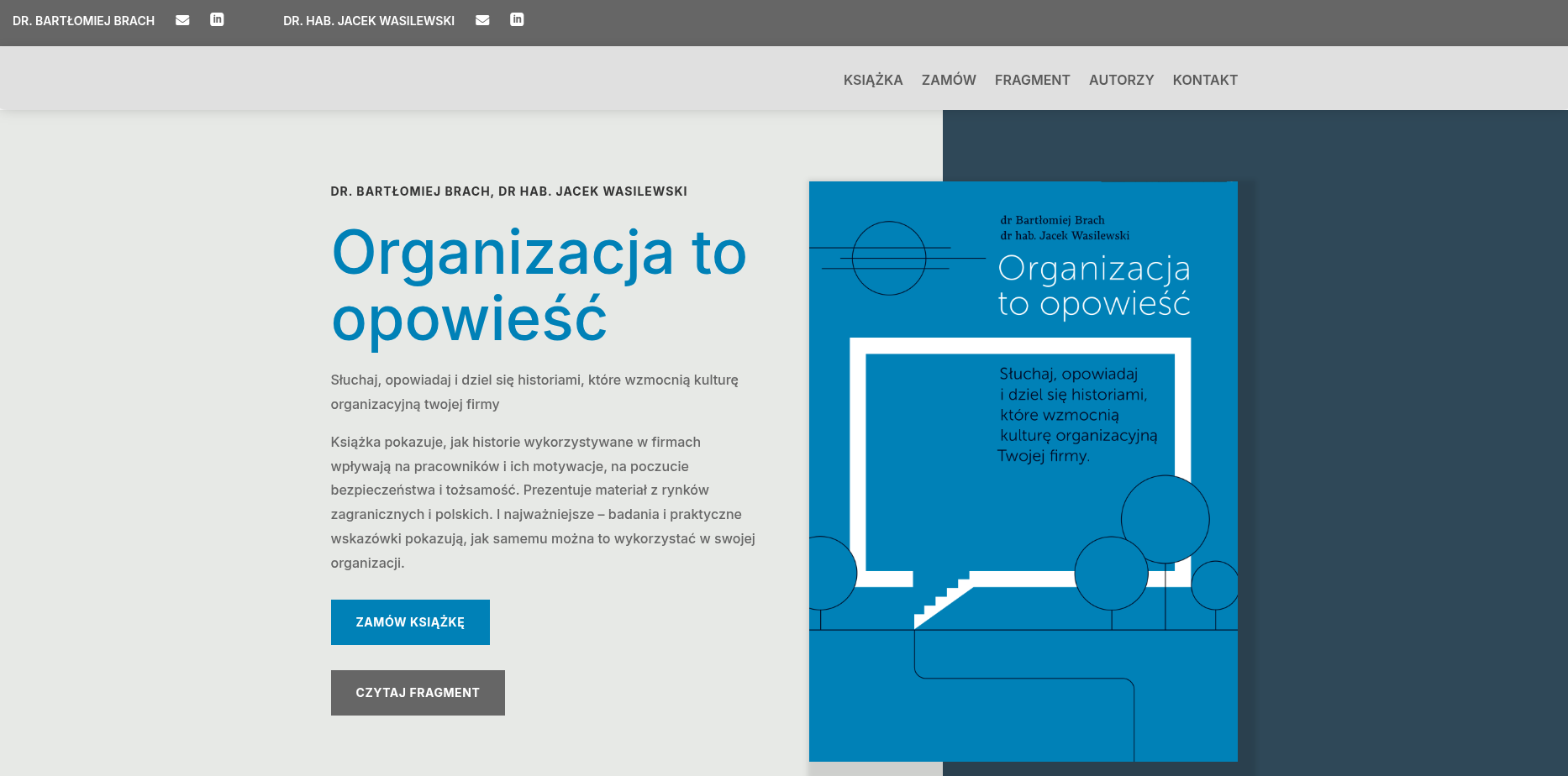The image size is (1568, 776).
Task: Click the heading Organizacja to opowieść
Action: 538,286
